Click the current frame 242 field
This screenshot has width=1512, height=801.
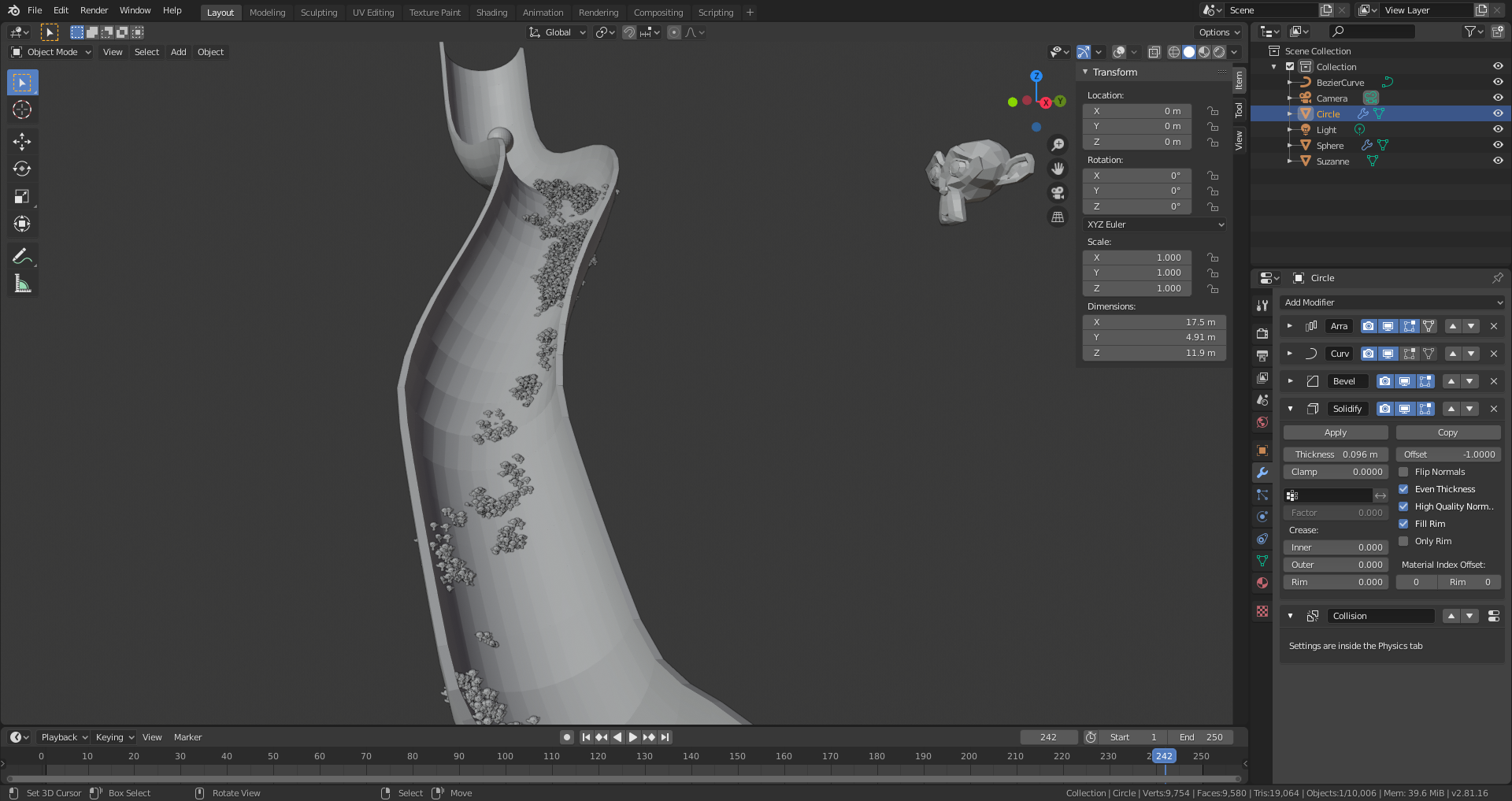[1049, 737]
